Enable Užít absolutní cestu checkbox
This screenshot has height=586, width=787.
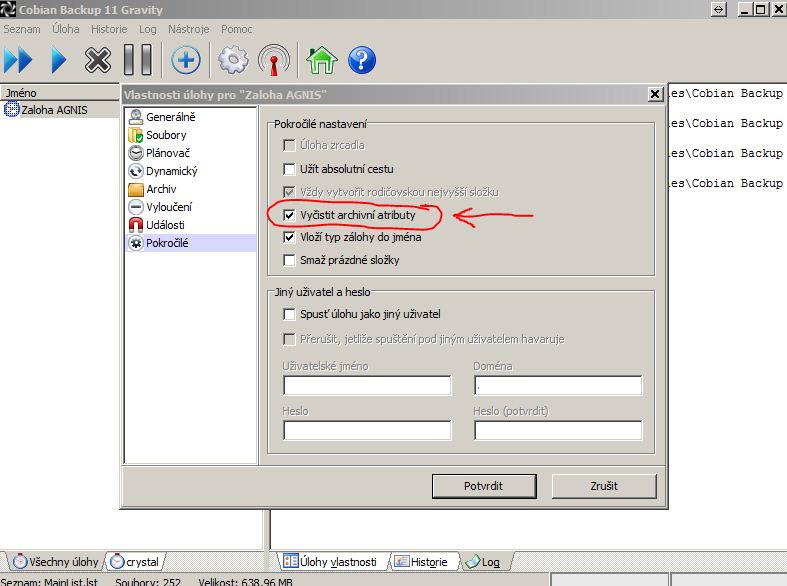tap(289, 169)
